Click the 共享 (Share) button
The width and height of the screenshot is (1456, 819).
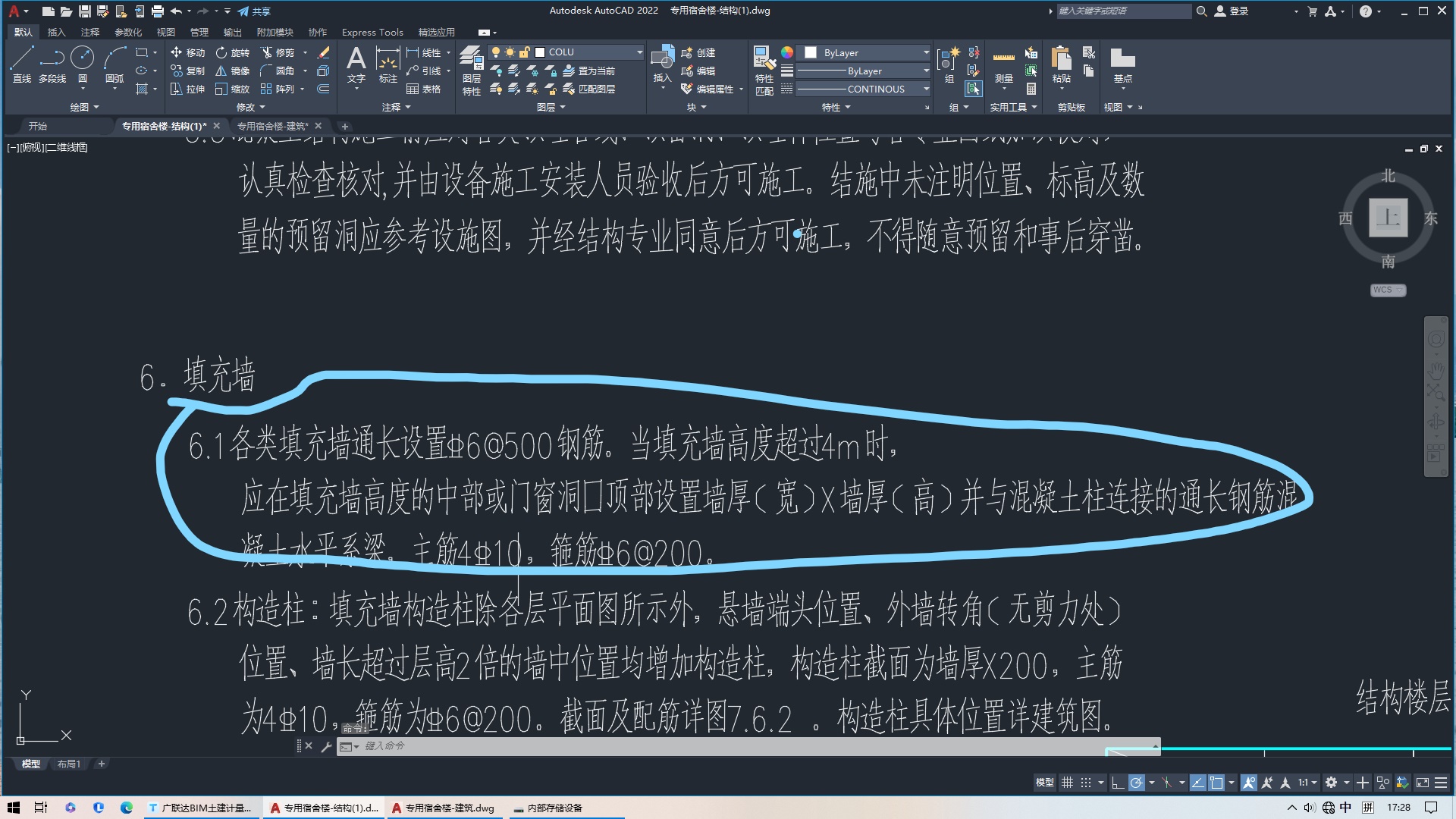click(x=254, y=11)
